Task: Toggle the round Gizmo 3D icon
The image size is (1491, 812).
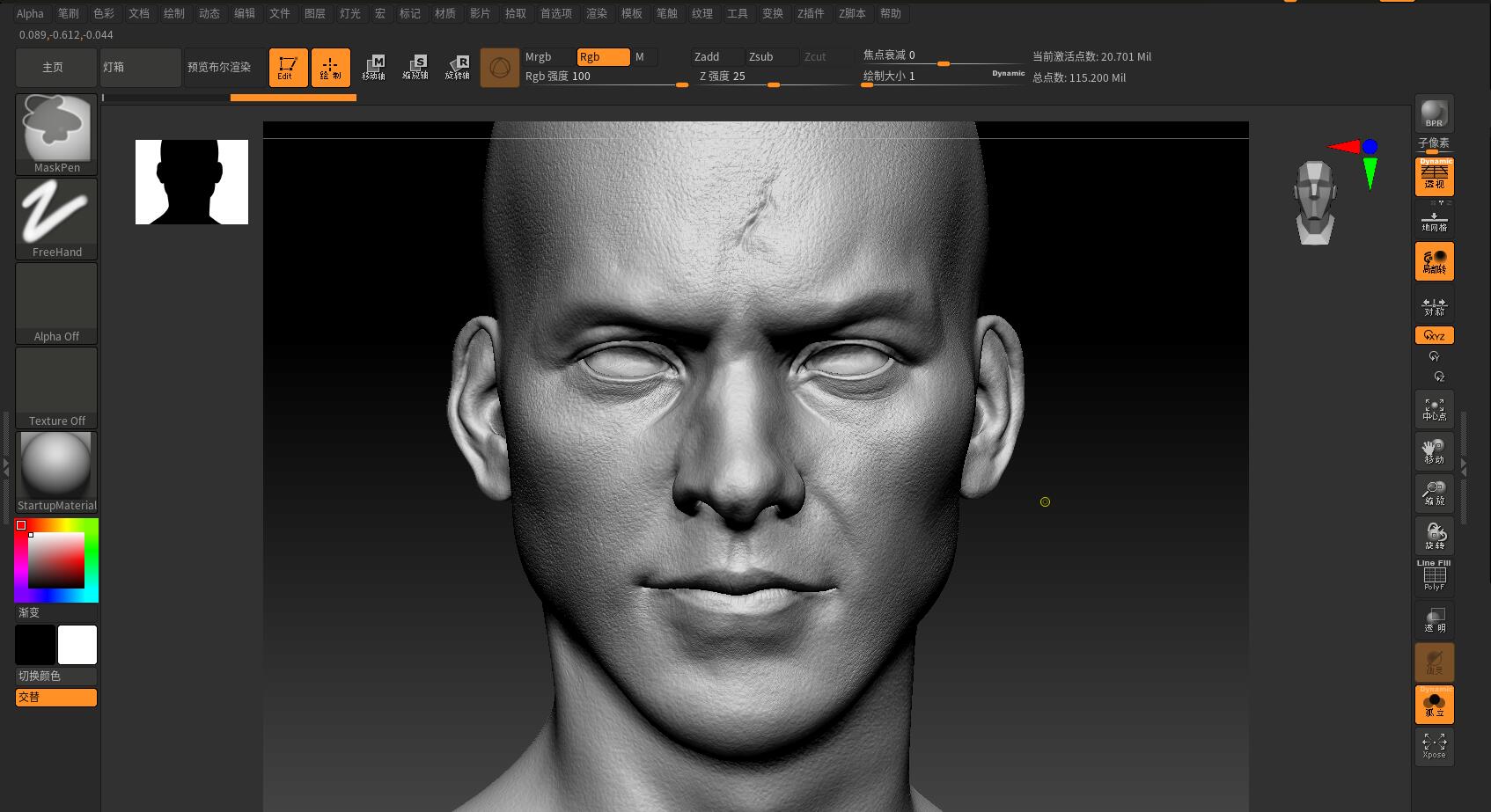Action: click(500, 67)
